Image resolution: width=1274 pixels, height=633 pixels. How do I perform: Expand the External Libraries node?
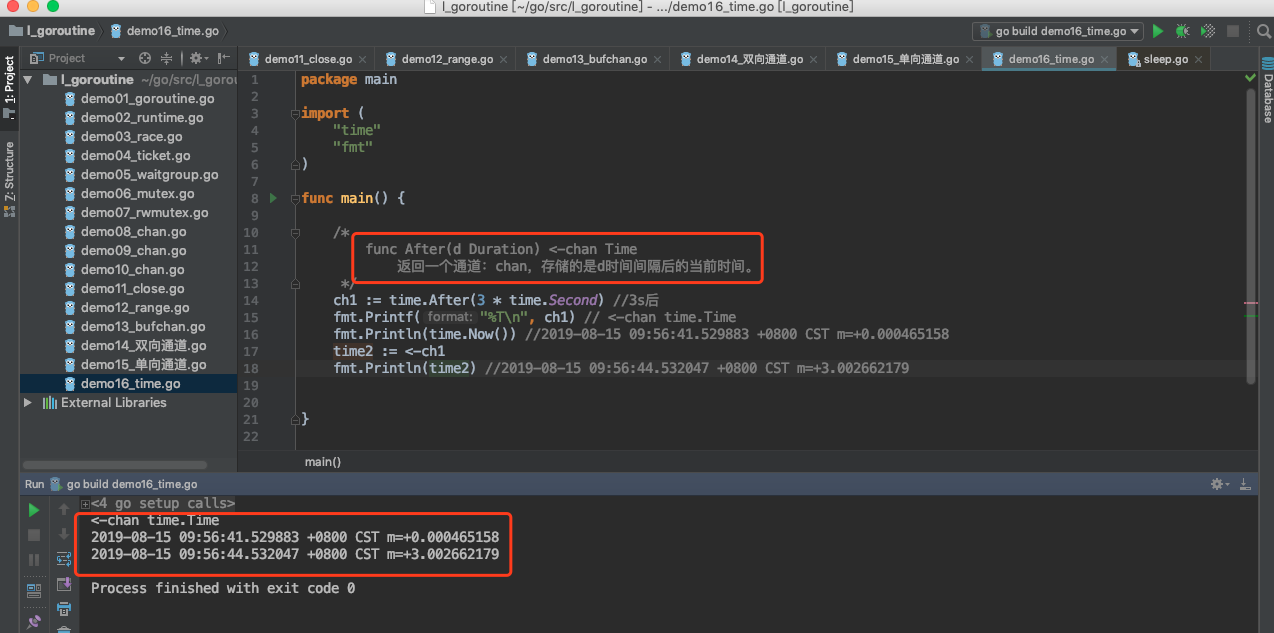click(x=28, y=403)
